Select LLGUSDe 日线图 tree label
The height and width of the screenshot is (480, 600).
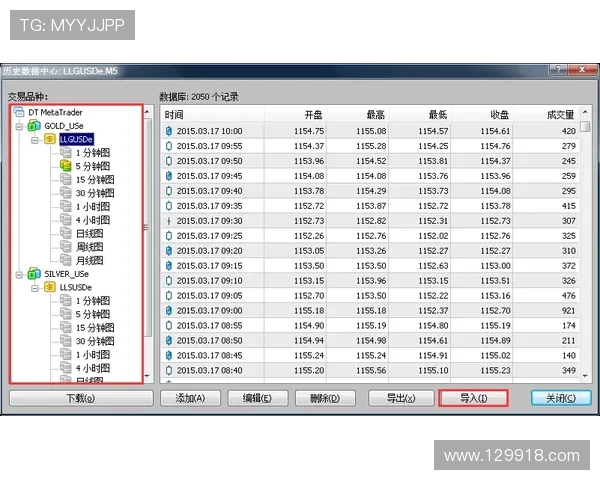coord(89,233)
